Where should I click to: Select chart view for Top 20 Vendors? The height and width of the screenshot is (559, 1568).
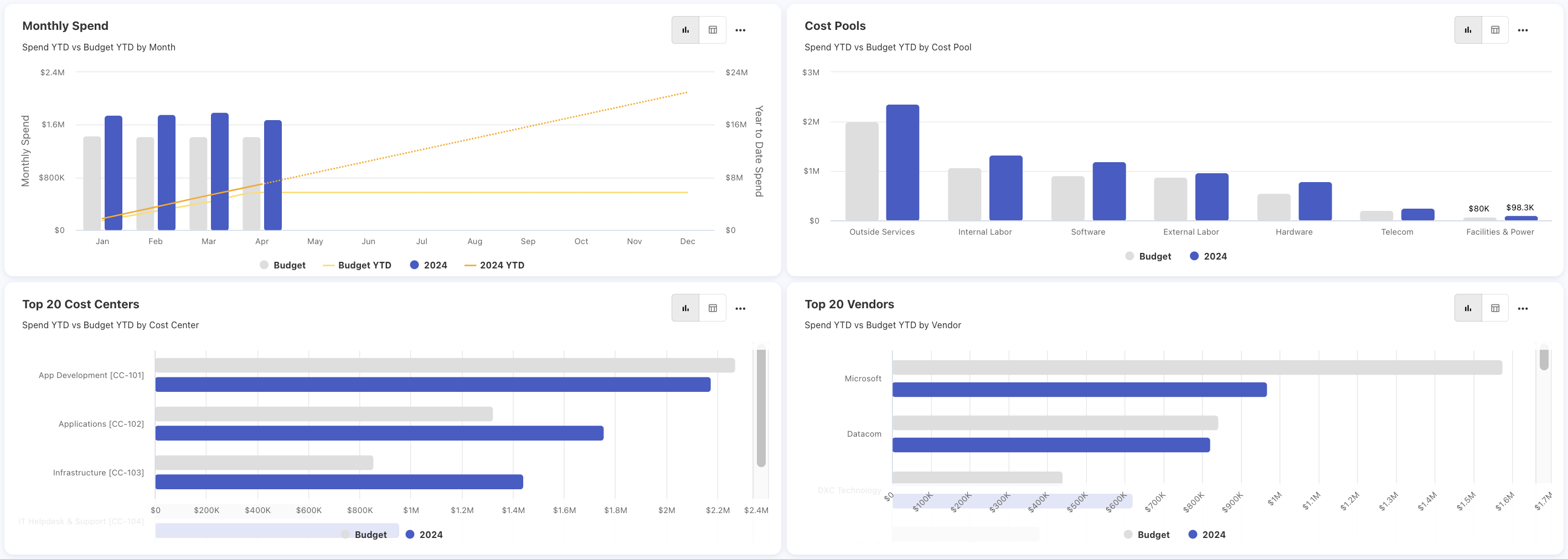pos(1468,308)
